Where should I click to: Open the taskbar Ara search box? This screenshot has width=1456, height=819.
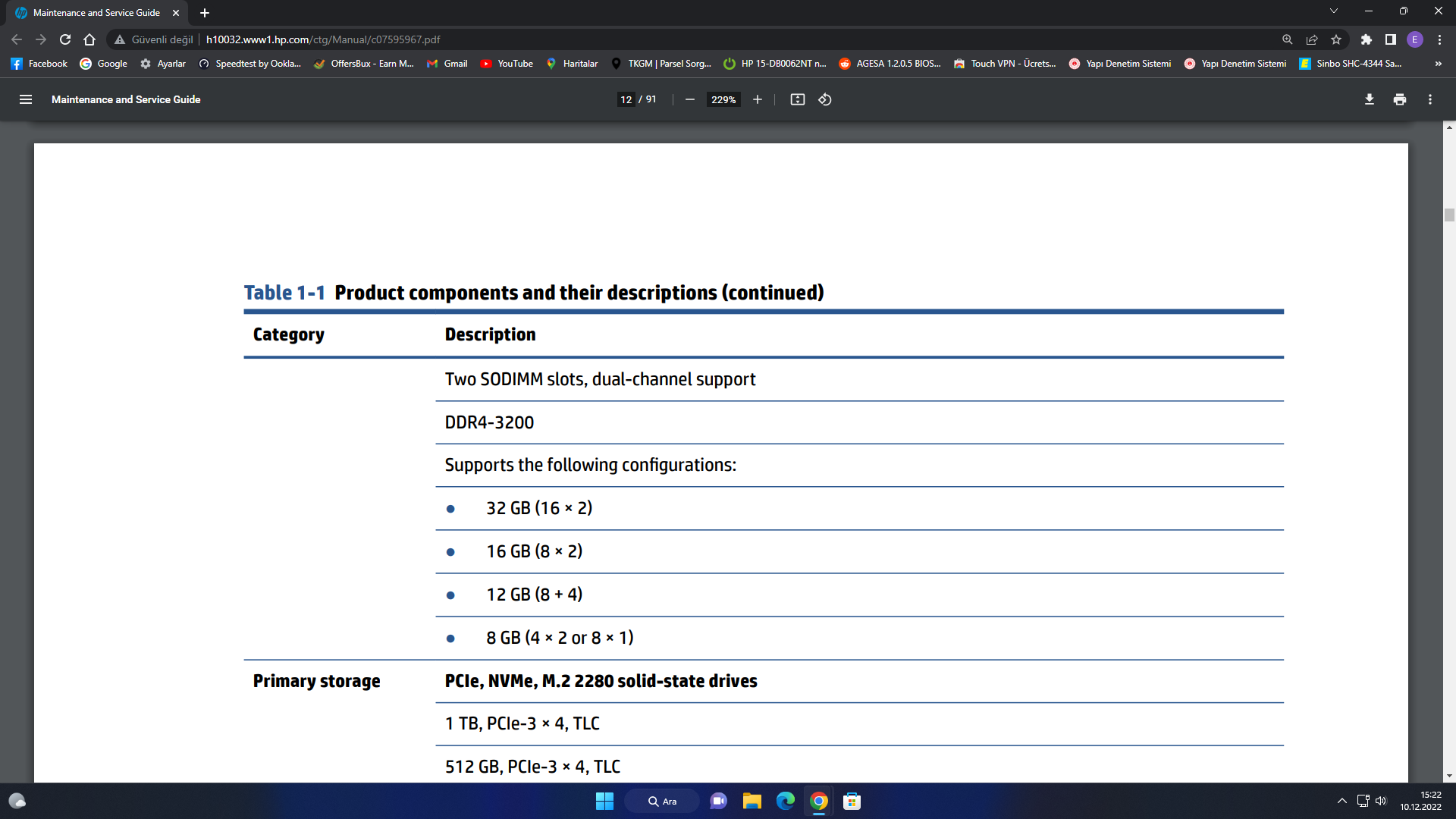point(662,801)
